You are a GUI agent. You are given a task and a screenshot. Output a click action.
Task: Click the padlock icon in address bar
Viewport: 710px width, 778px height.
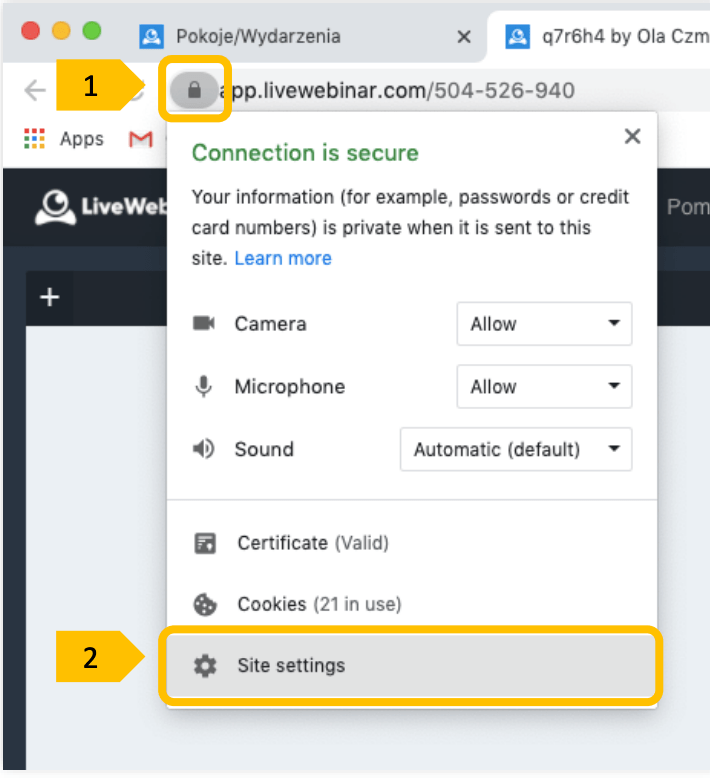(x=194, y=90)
